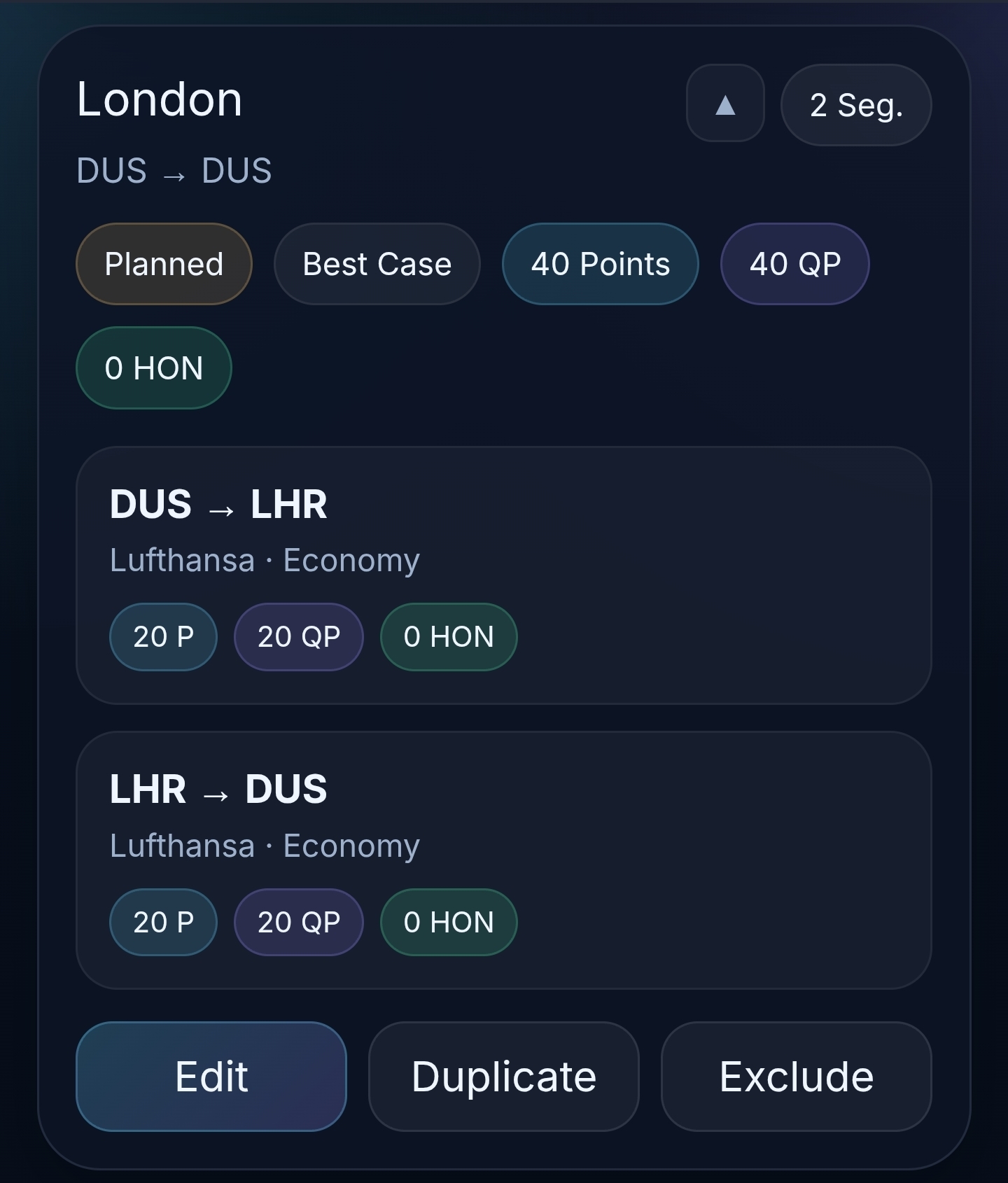Click 20 QP in DUS → LHR segment
The height and width of the screenshot is (1183, 1008).
click(298, 636)
